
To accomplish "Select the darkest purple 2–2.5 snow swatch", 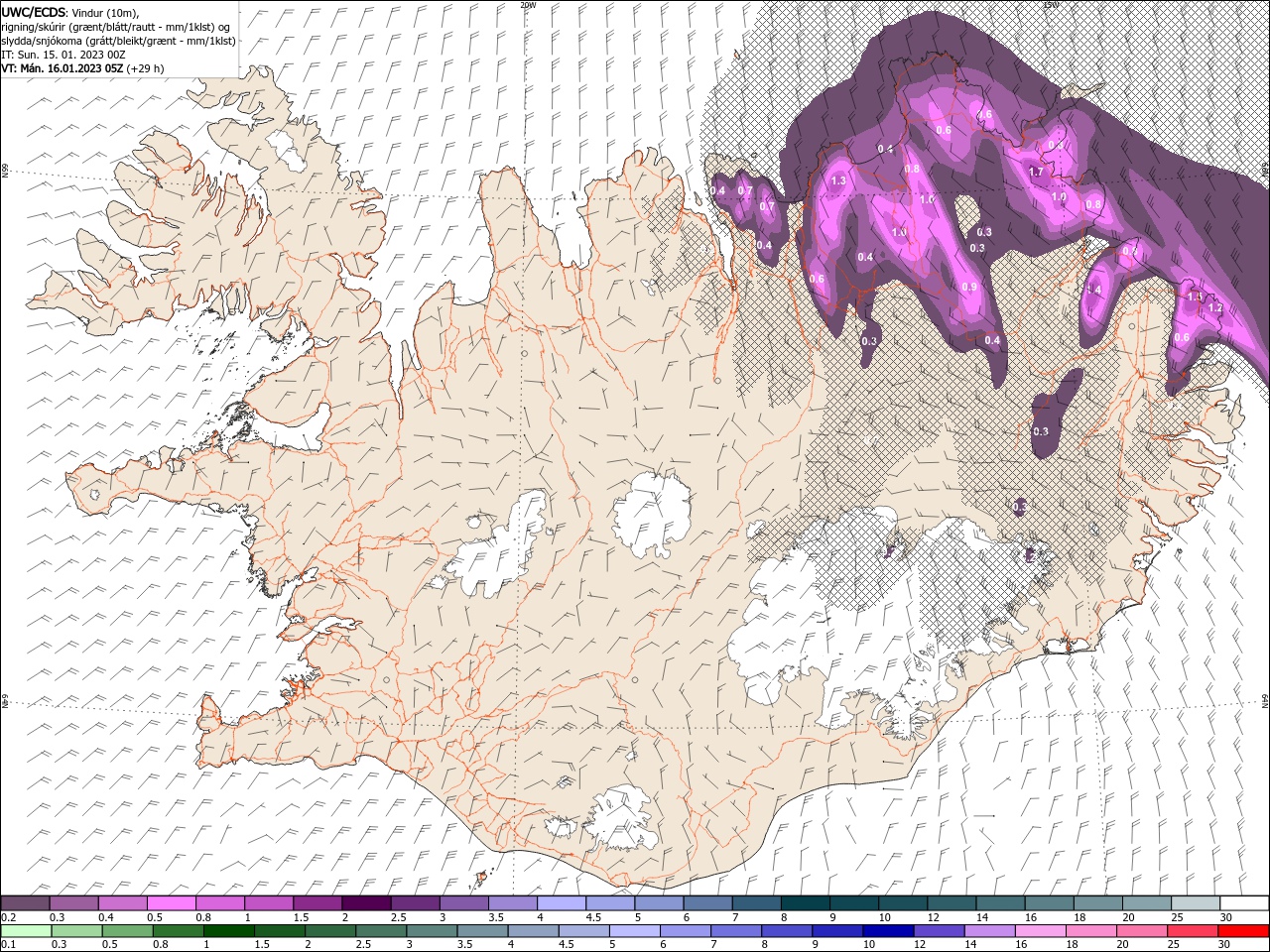I will pos(366,903).
